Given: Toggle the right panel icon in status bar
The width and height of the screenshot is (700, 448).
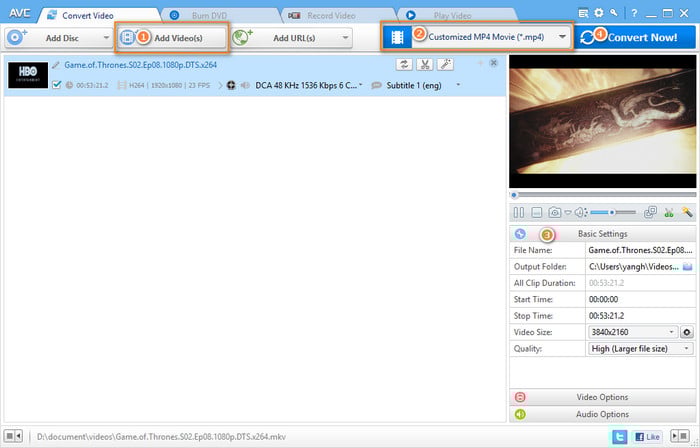Looking at the screenshot, I should pyautogui.click(x=680, y=436).
